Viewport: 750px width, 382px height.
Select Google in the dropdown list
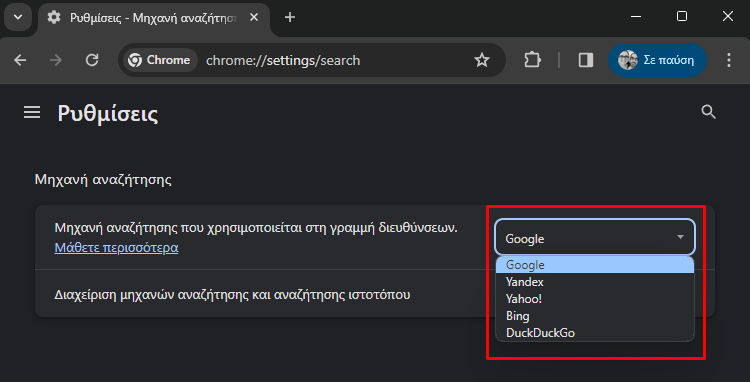pyautogui.click(x=595, y=265)
